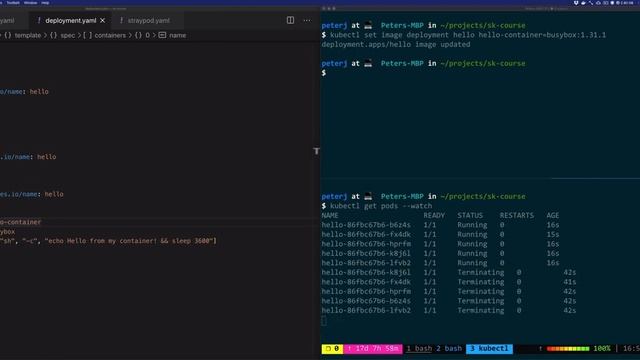640x360 pixels.
Task: Click the 'kubectl get pods --watch' command
Action: [x=381, y=206]
